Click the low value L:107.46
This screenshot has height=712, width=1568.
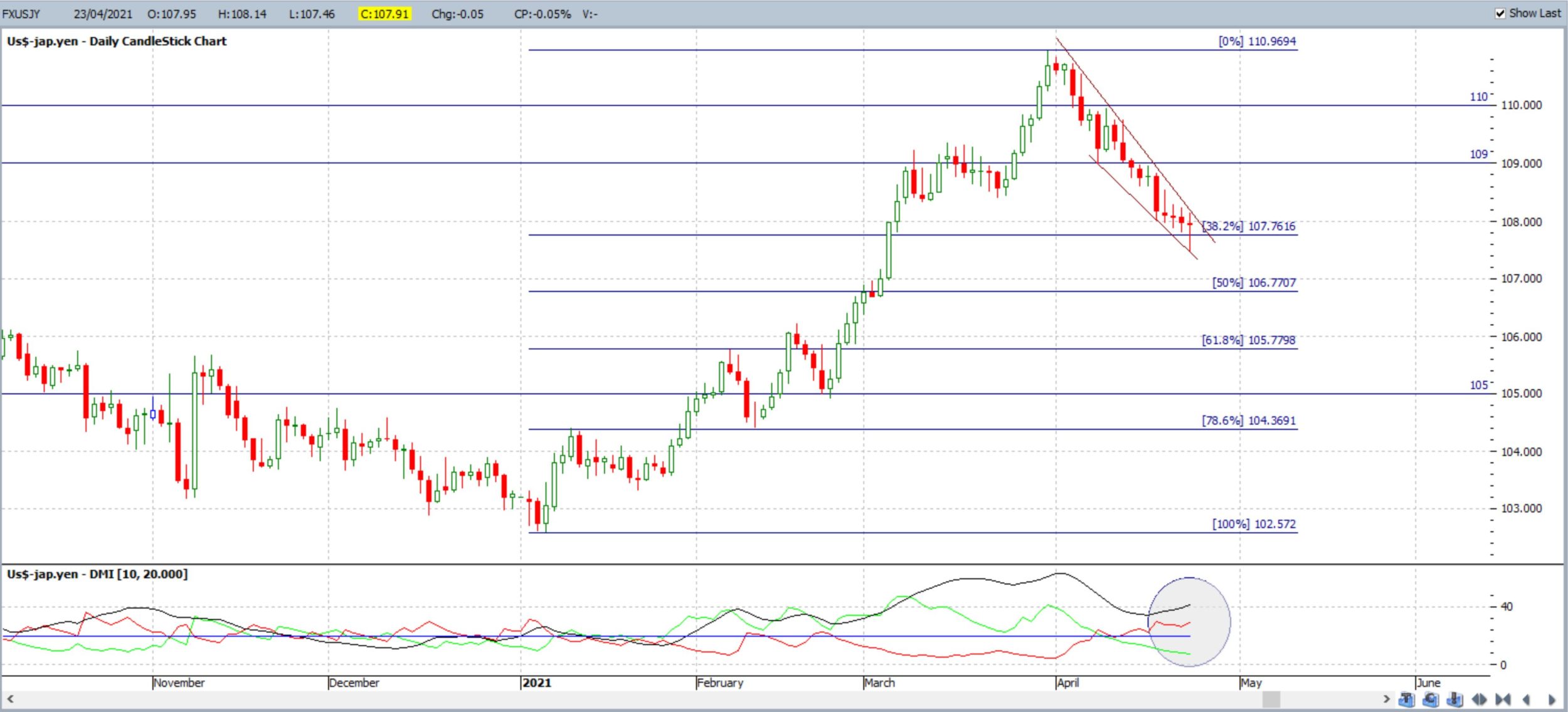coord(312,14)
